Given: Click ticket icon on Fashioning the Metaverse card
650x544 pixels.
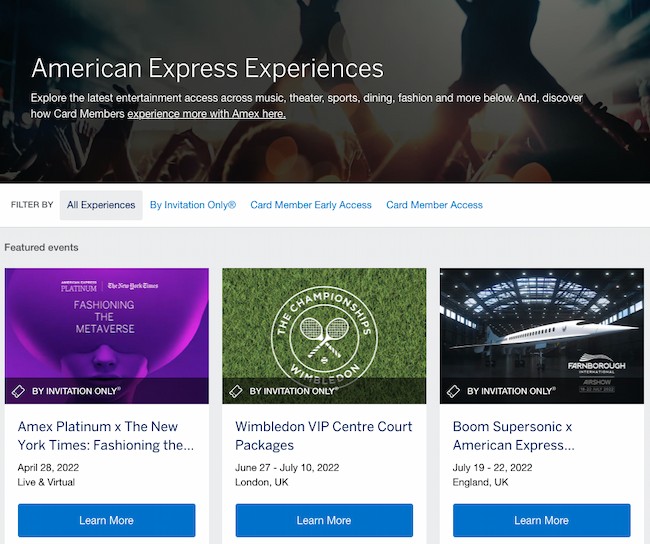Looking at the screenshot, I should coord(19,391).
